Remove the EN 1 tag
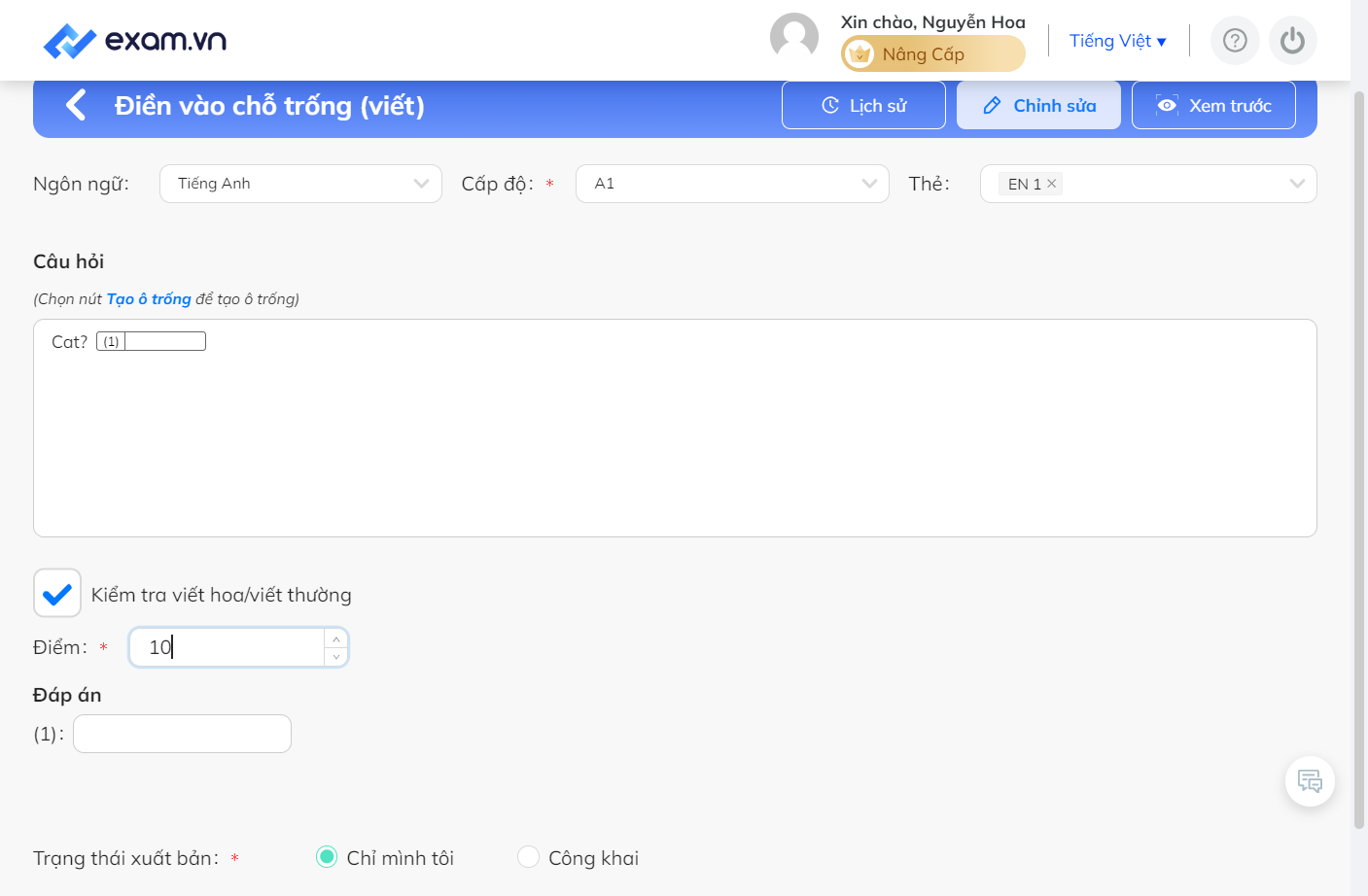The width and height of the screenshot is (1368, 896). [1051, 184]
